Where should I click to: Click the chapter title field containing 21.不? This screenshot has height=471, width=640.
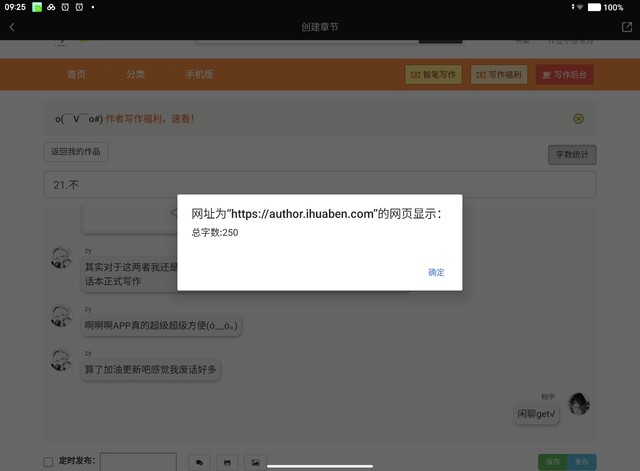point(319,185)
